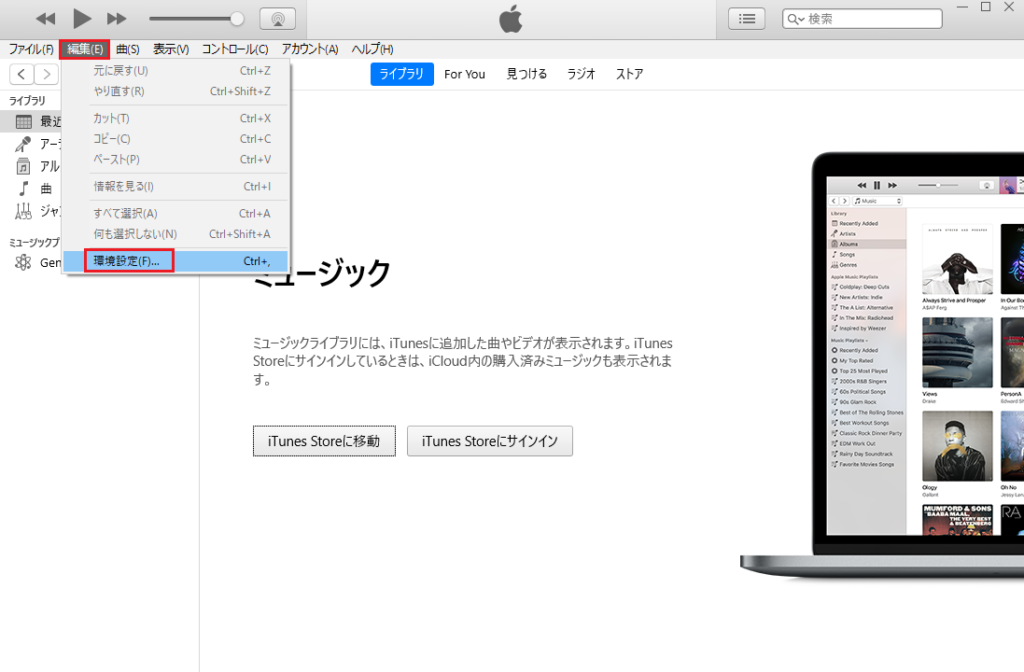Screen dimensions: 1024x672
Task: Close the 編集(E) menu
Action: click(85, 49)
